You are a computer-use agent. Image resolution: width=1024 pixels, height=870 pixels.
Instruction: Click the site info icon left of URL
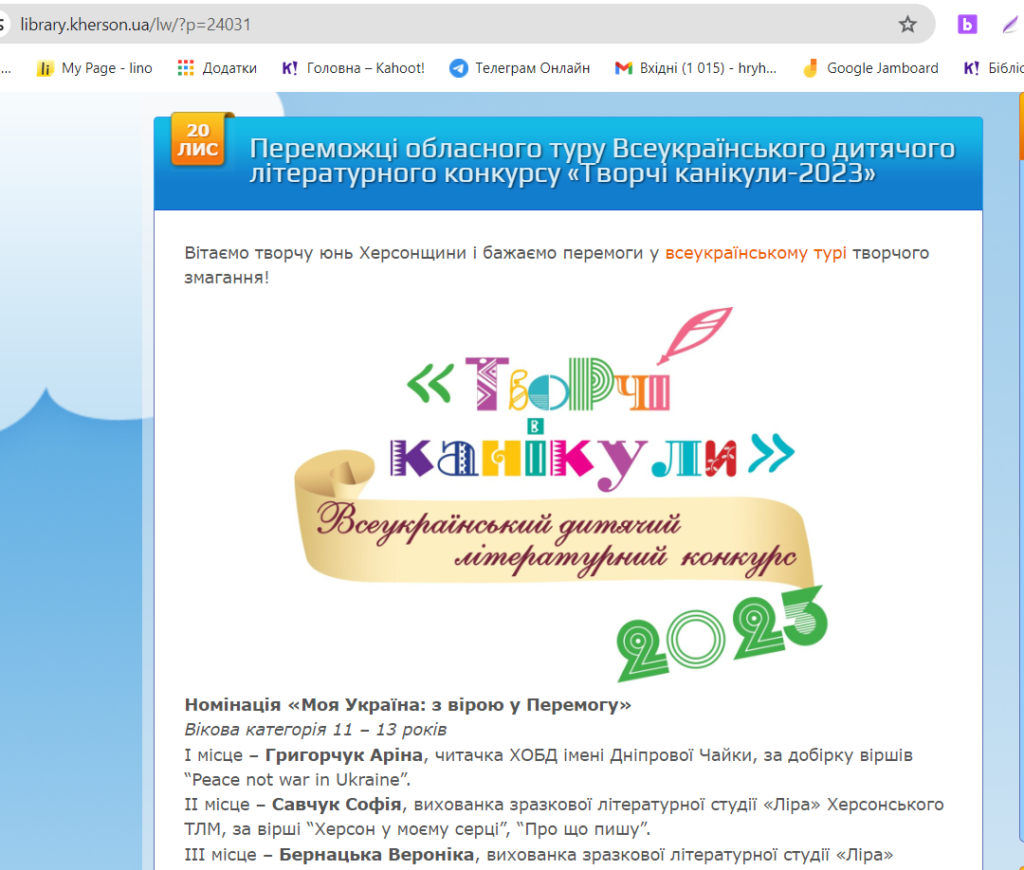tap(3, 25)
